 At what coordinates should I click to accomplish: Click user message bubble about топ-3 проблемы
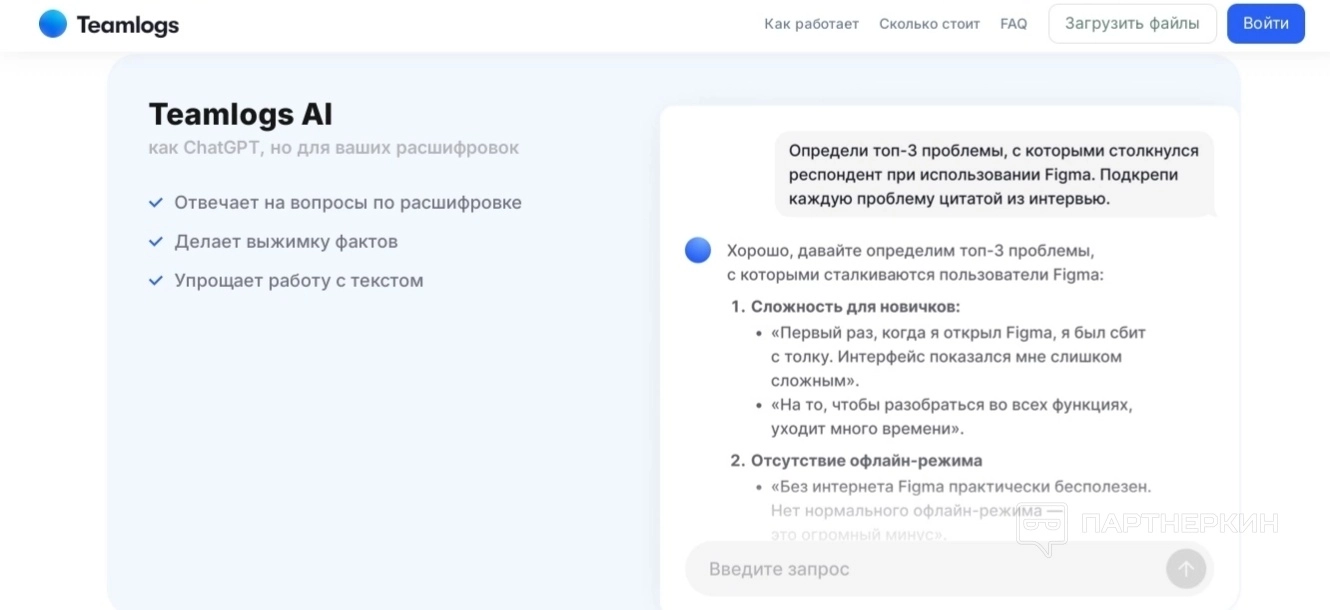994,175
